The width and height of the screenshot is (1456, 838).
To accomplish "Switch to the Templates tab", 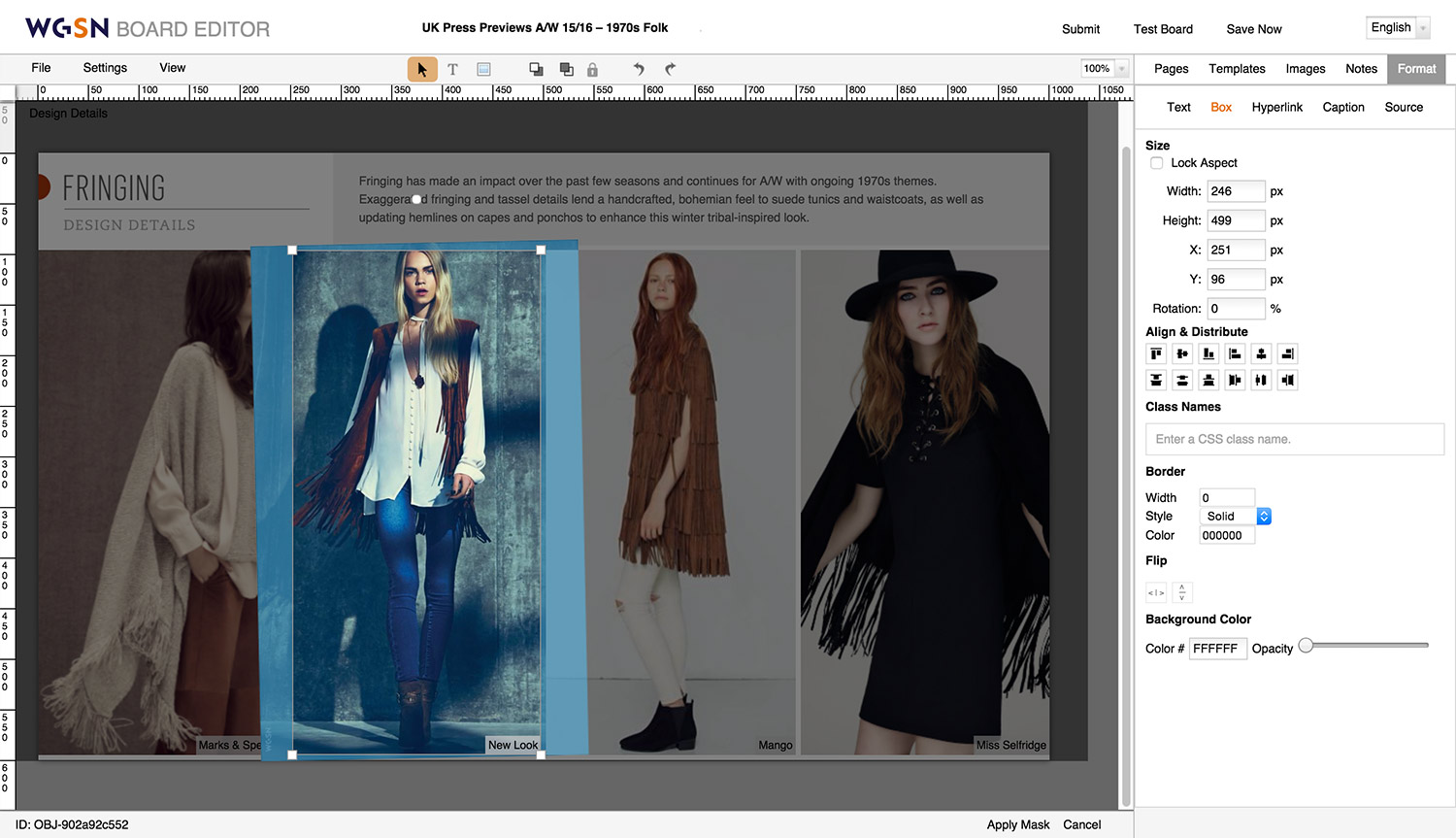I will [1237, 69].
